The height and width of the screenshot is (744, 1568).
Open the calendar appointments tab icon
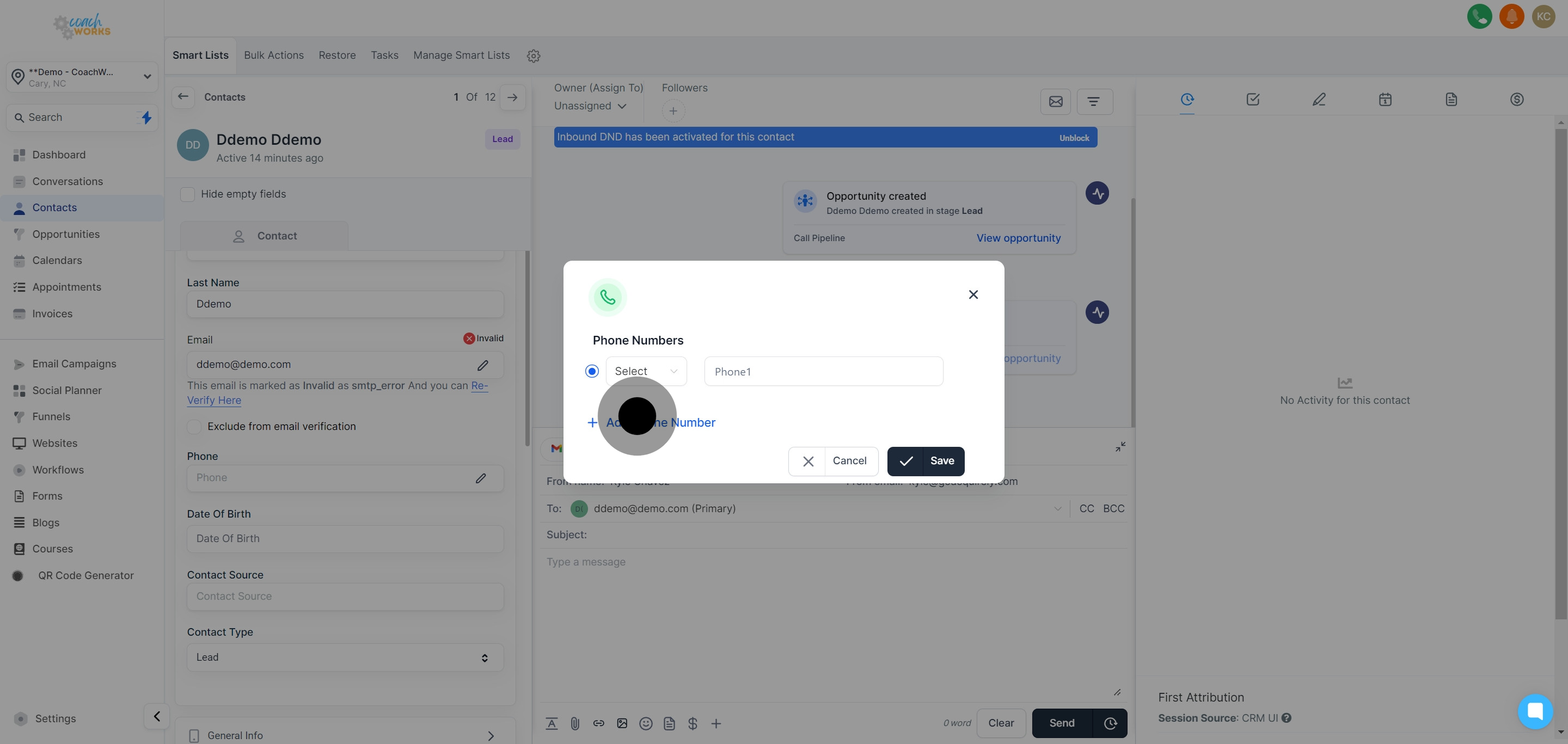(1385, 99)
